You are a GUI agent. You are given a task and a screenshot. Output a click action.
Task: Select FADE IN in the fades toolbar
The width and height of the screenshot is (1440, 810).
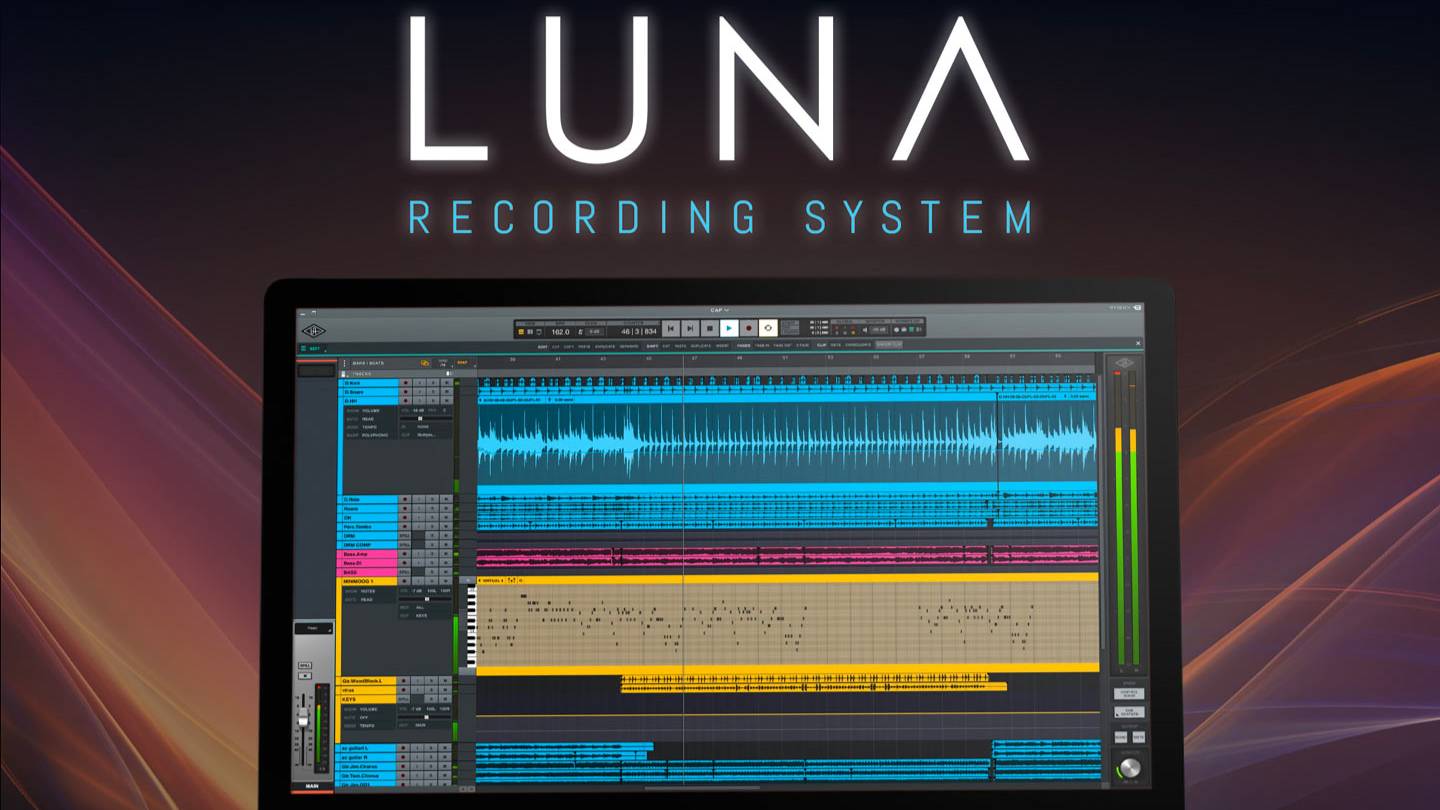(761, 346)
